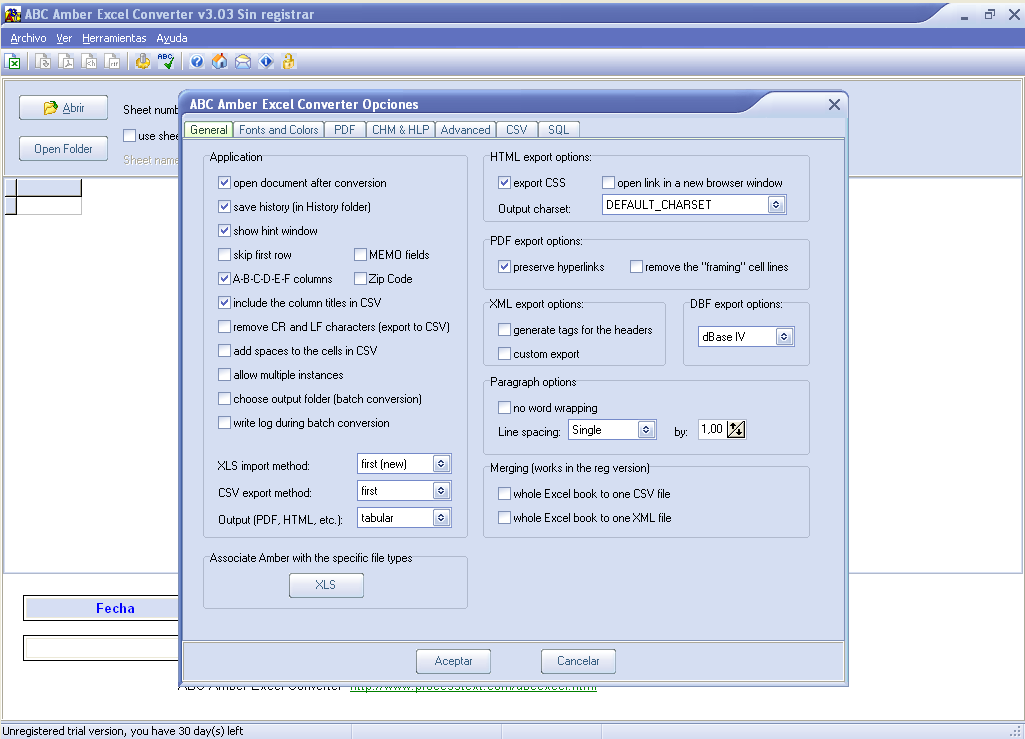Click the grayed convert-document toolbar icon
The width and height of the screenshot is (1025, 739).
pyautogui.click(x=43, y=61)
